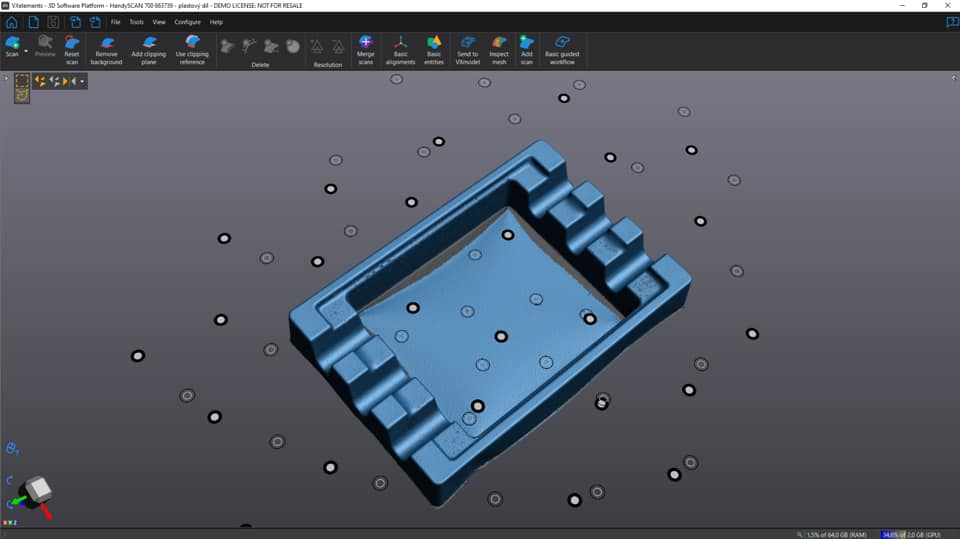960x539 pixels.
Task: Click the 3D orientation view cube
Action: pyautogui.click(x=38, y=490)
